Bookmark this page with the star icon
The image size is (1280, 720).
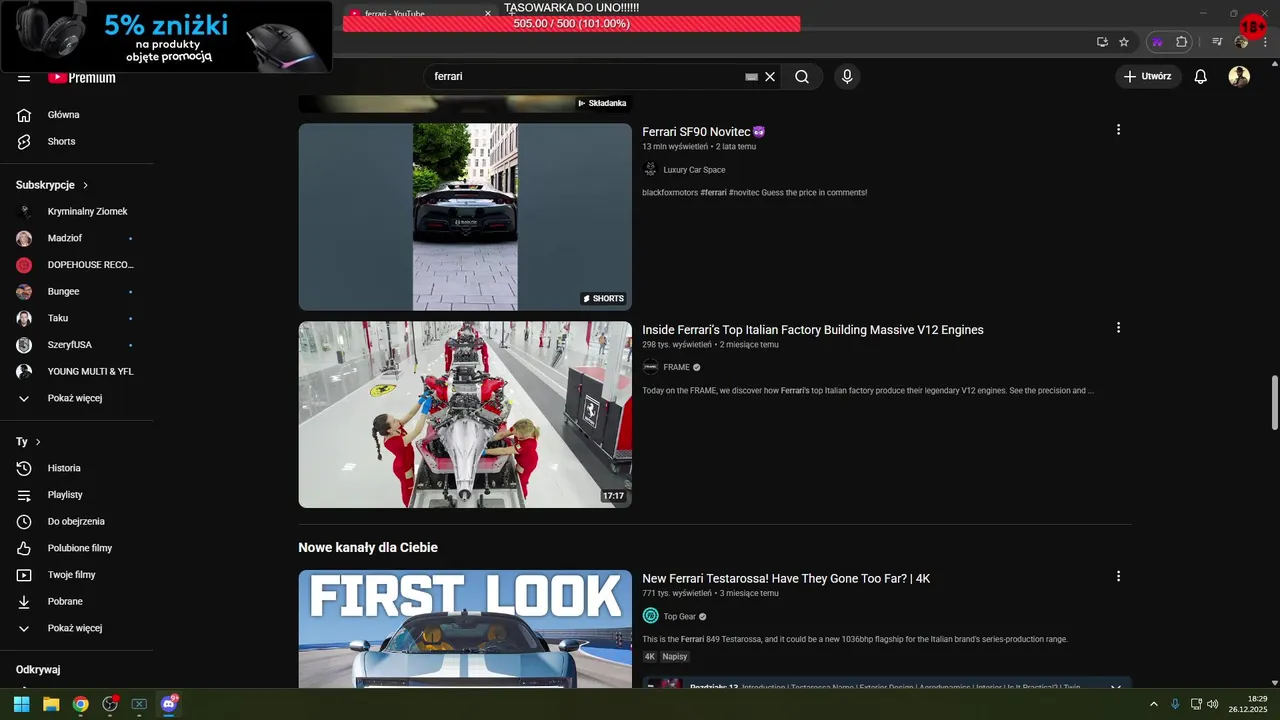1124,42
